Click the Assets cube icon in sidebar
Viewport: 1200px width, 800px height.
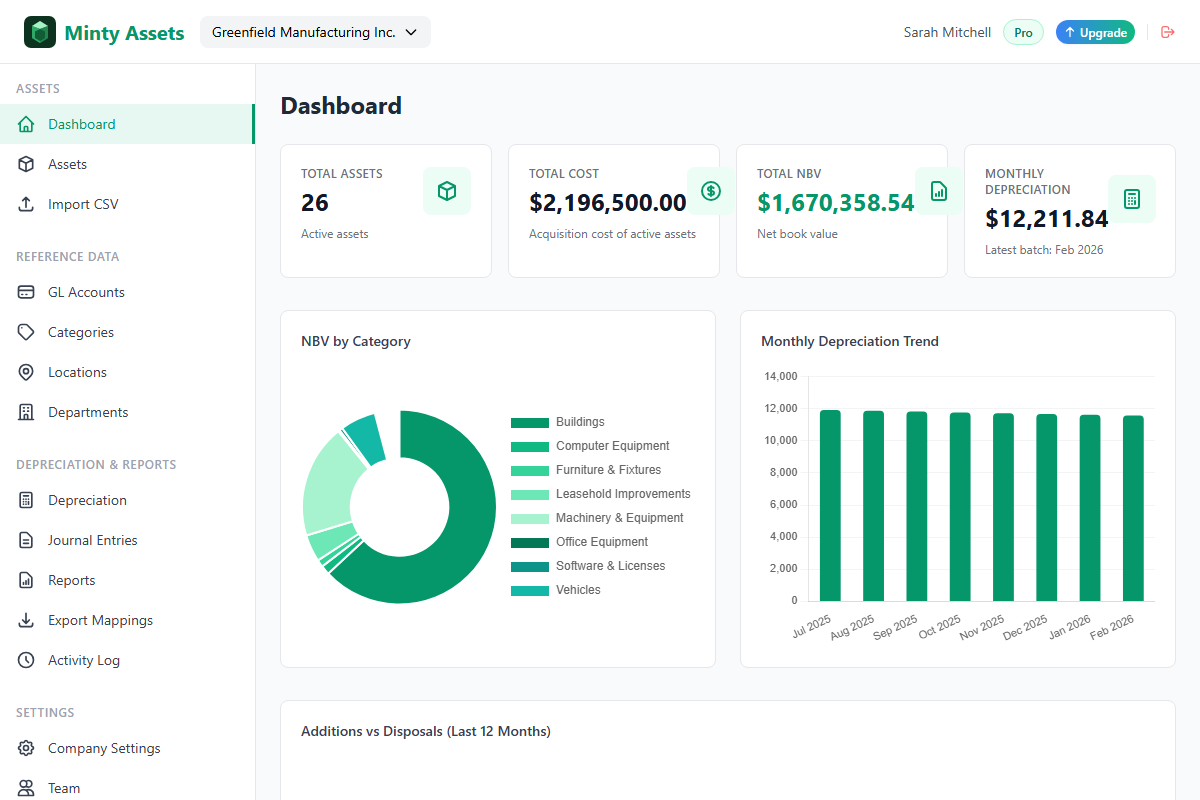27,164
